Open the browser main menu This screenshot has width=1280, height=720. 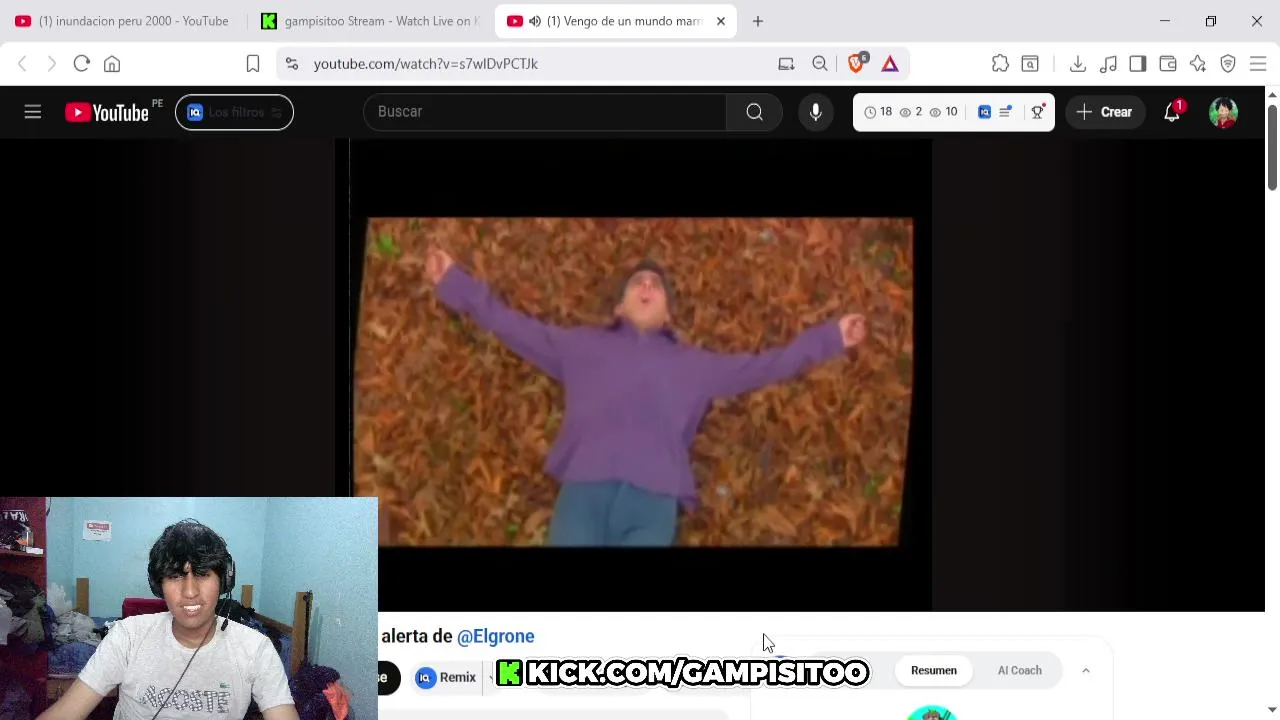point(1258,64)
